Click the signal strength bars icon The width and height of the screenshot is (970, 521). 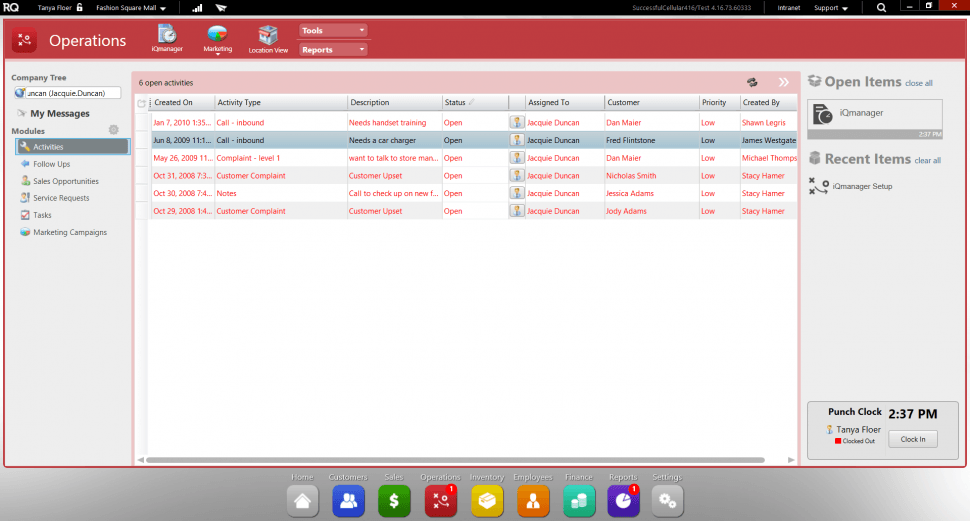click(197, 8)
